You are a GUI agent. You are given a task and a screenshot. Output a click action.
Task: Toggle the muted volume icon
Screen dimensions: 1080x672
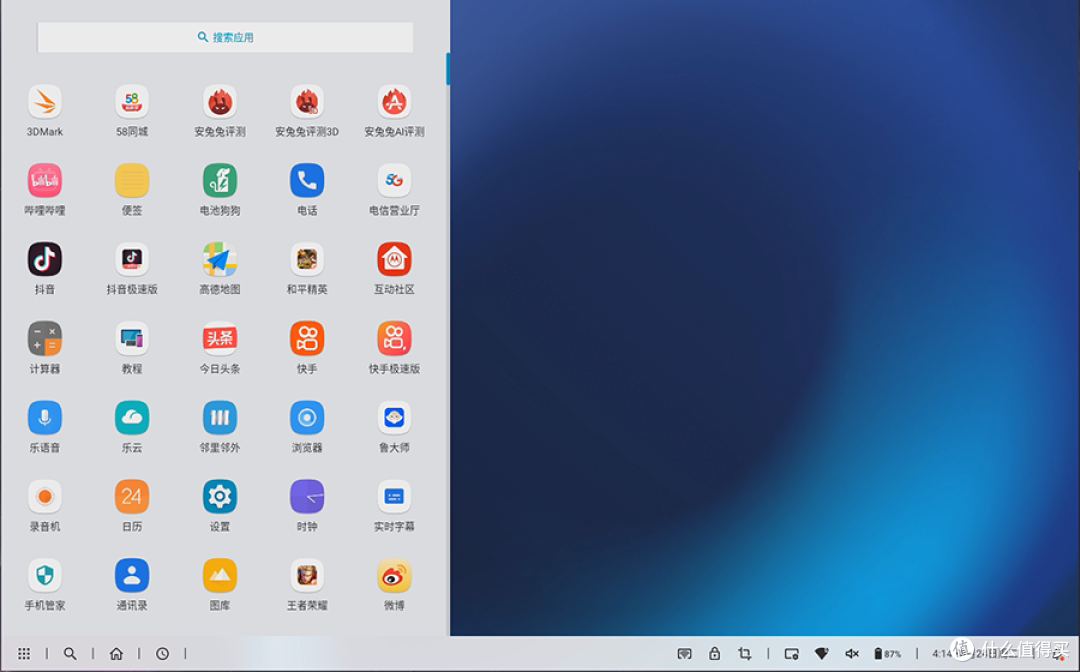coord(852,654)
